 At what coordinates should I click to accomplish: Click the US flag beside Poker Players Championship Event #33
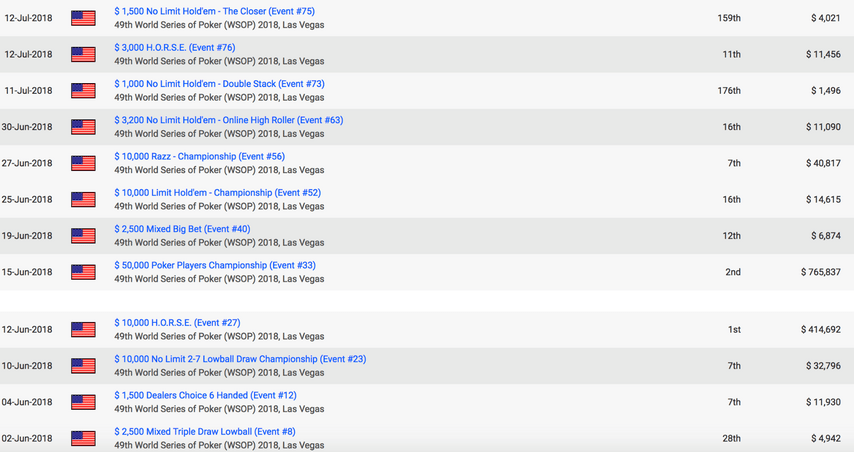[x=83, y=272]
